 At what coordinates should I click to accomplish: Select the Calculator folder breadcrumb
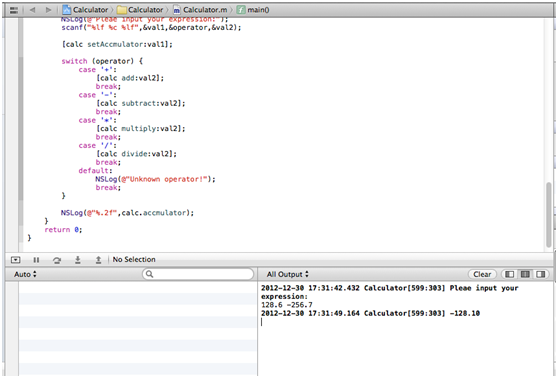140,10
